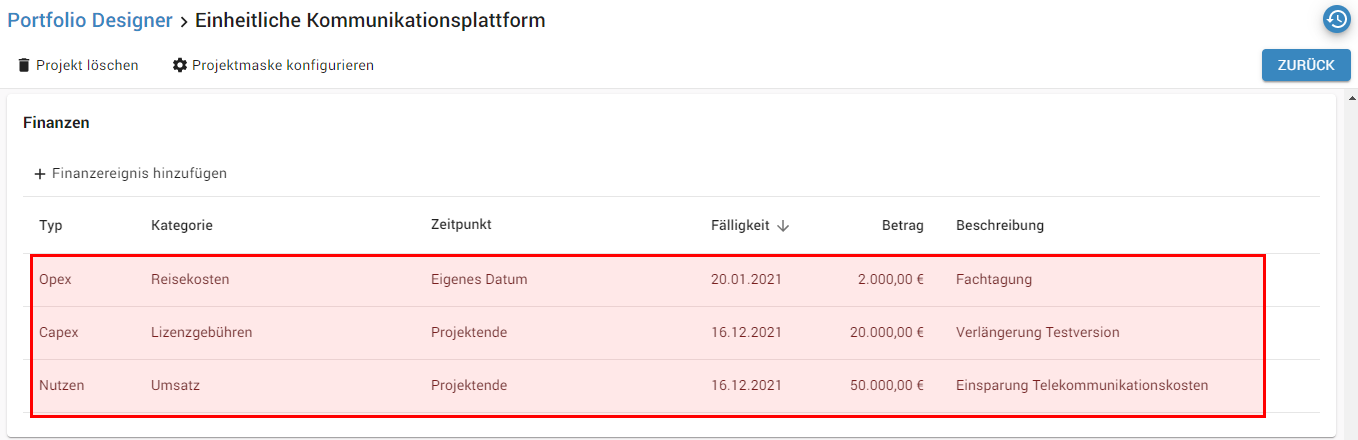
Task: Click the Einsparung Telekommunikationskosten description
Action: 1082,386
